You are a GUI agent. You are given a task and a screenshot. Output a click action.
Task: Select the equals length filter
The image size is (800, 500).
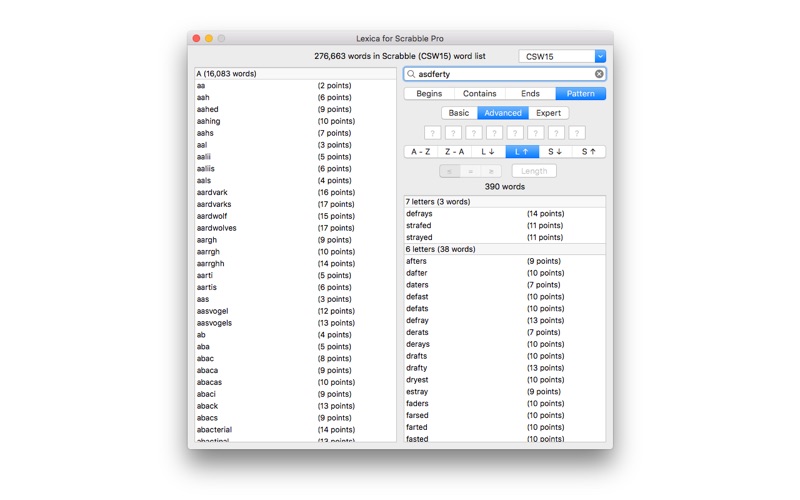pyautogui.click(x=470, y=171)
